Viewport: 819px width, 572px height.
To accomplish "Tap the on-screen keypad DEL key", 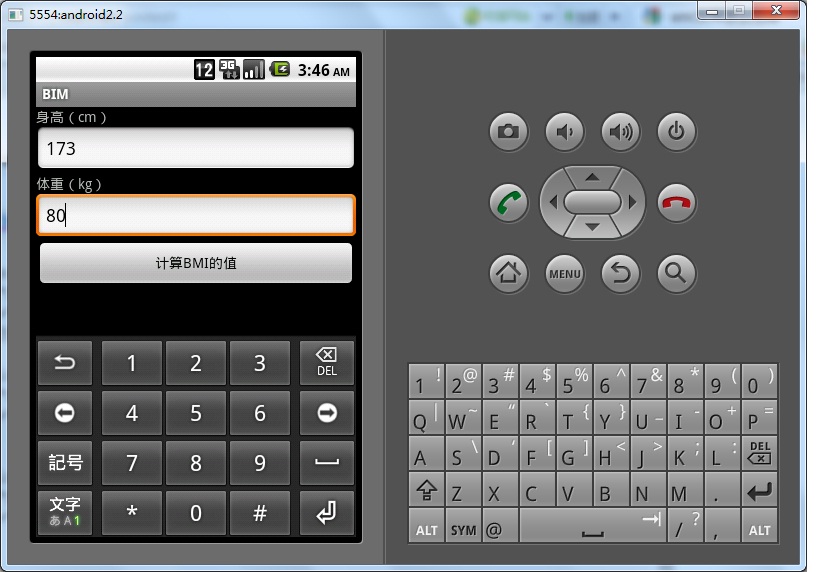I will click(x=327, y=363).
